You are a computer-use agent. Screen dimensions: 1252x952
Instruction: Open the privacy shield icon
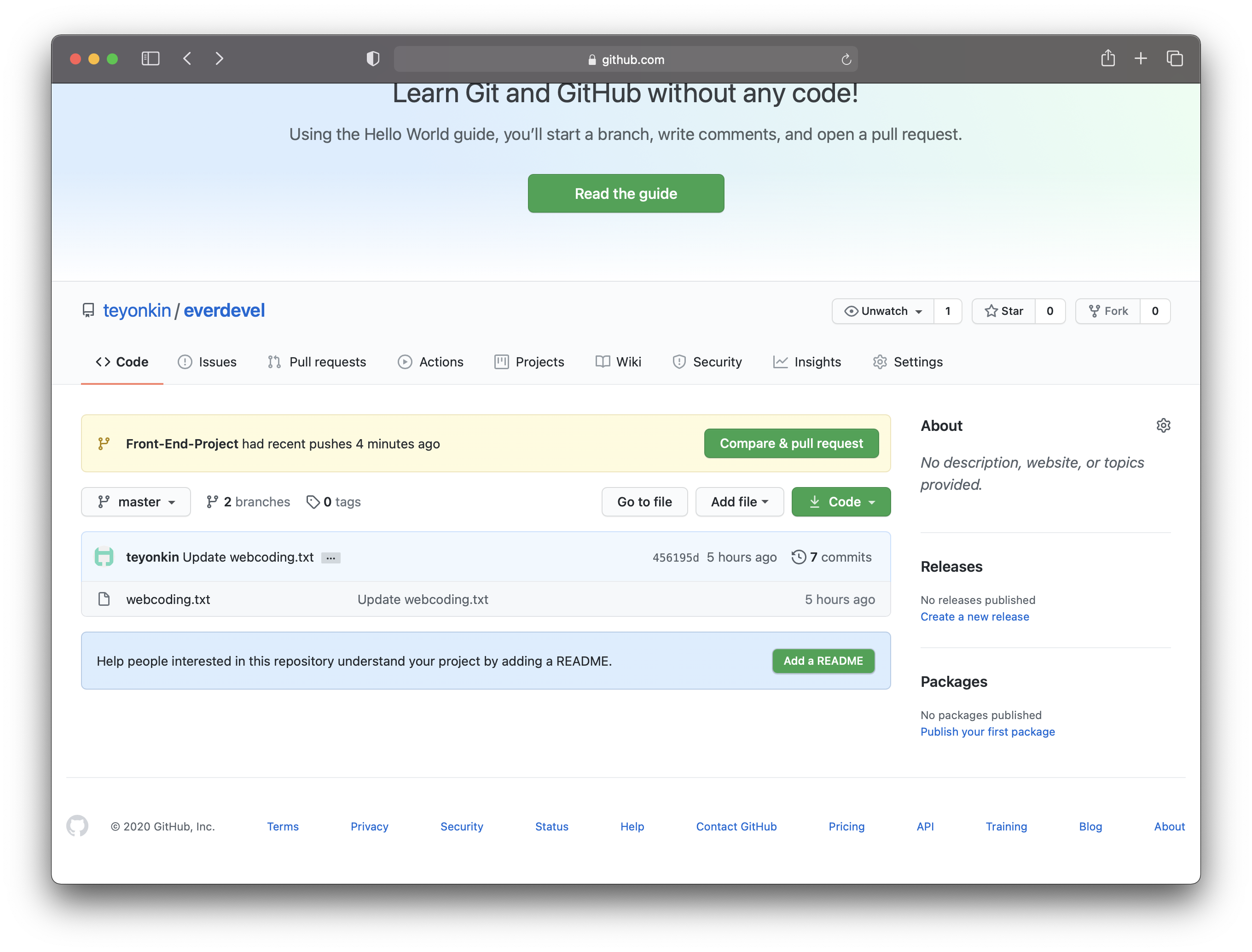pos(372,58)
